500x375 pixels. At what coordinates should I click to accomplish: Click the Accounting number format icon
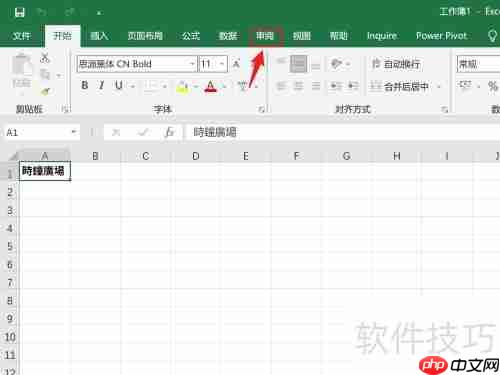(464, 86)
